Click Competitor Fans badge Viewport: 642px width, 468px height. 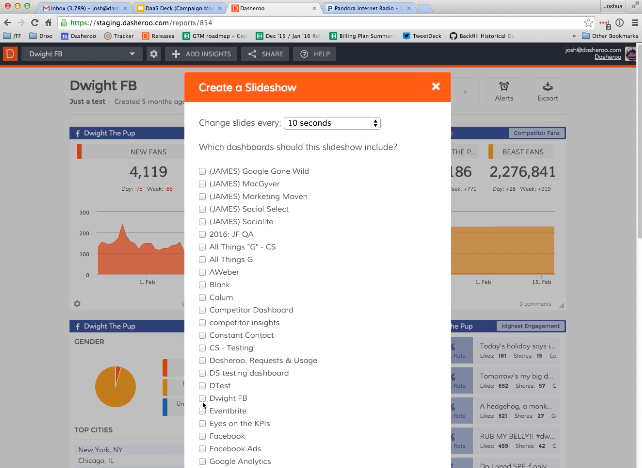point(536,133)
